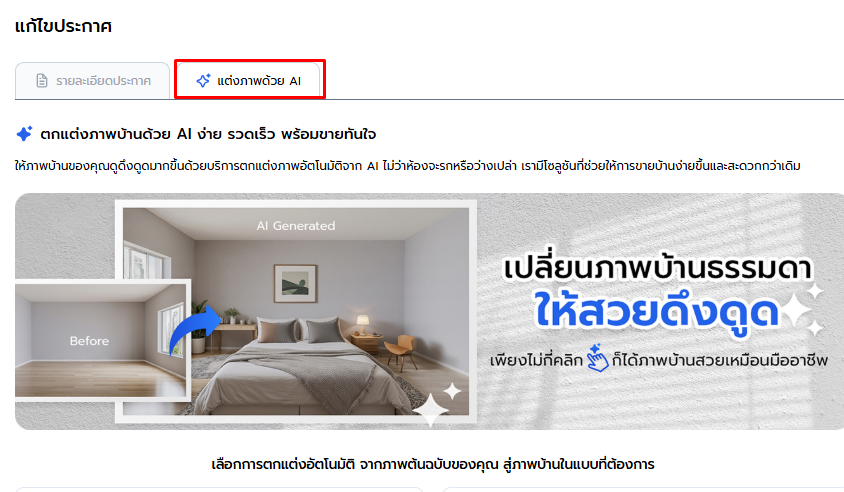This screenshot has width=844, height=492.
Task: Click the Before label on the empty room
Action: pyautogui.click(x=89, y=341)
